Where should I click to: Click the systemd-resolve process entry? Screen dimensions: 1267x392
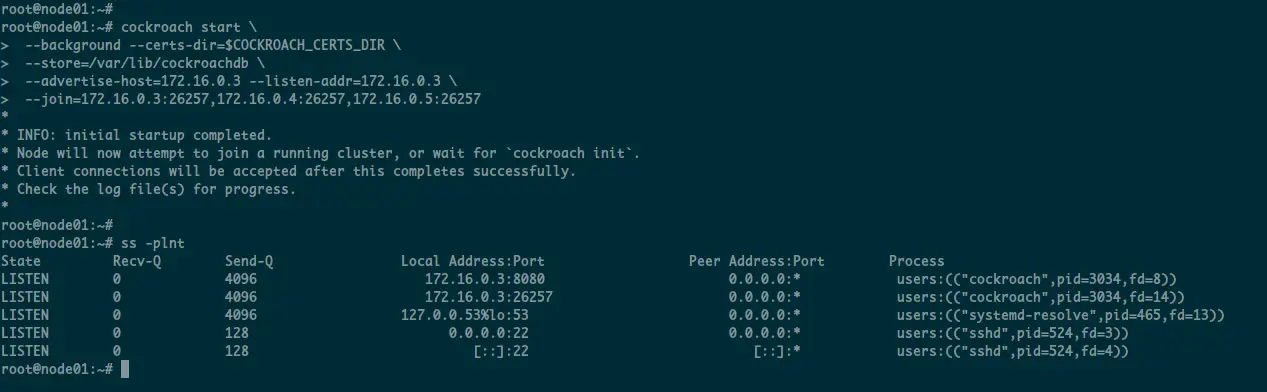pos(1061,315)
